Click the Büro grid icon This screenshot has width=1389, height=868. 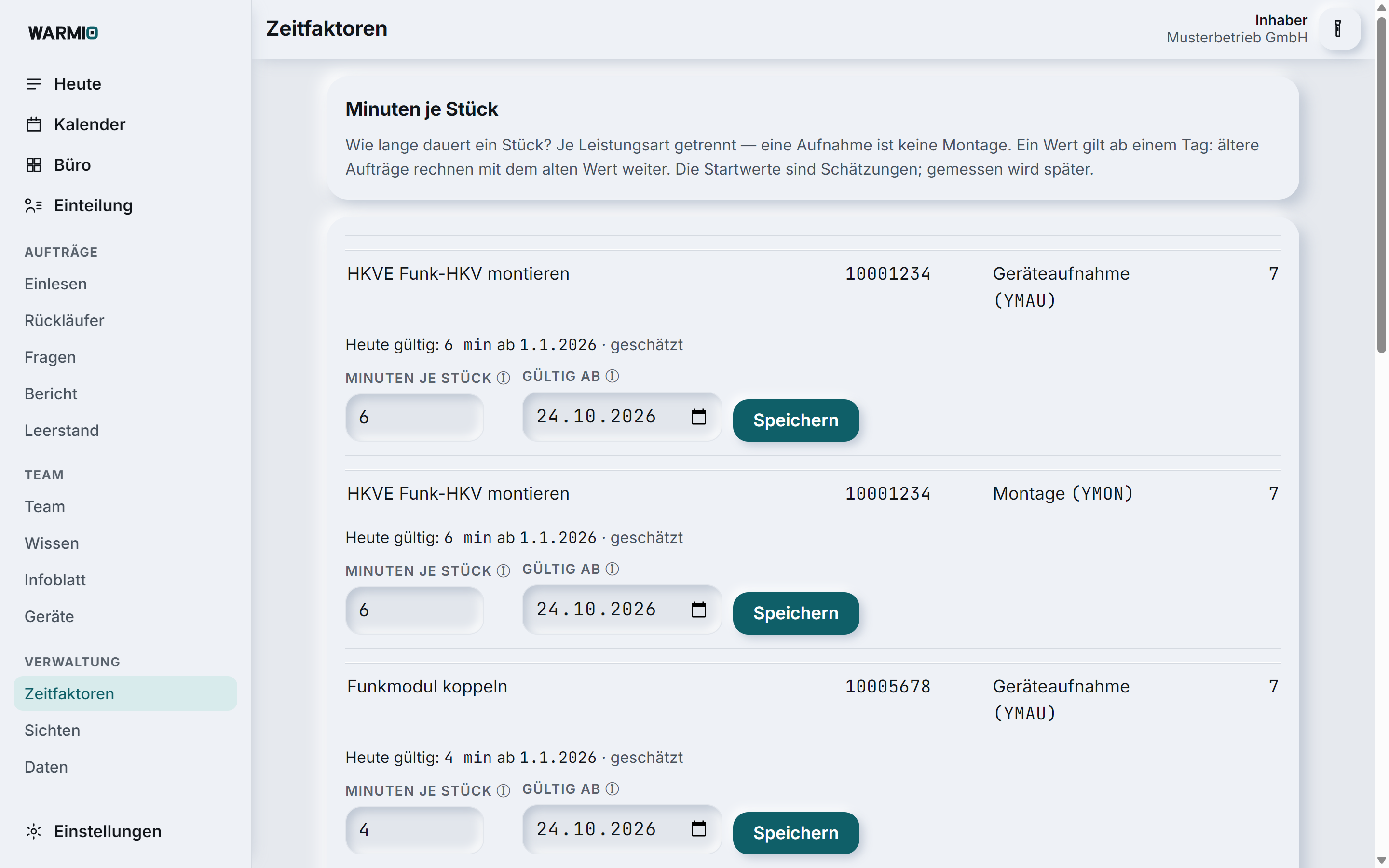(33, 165)
